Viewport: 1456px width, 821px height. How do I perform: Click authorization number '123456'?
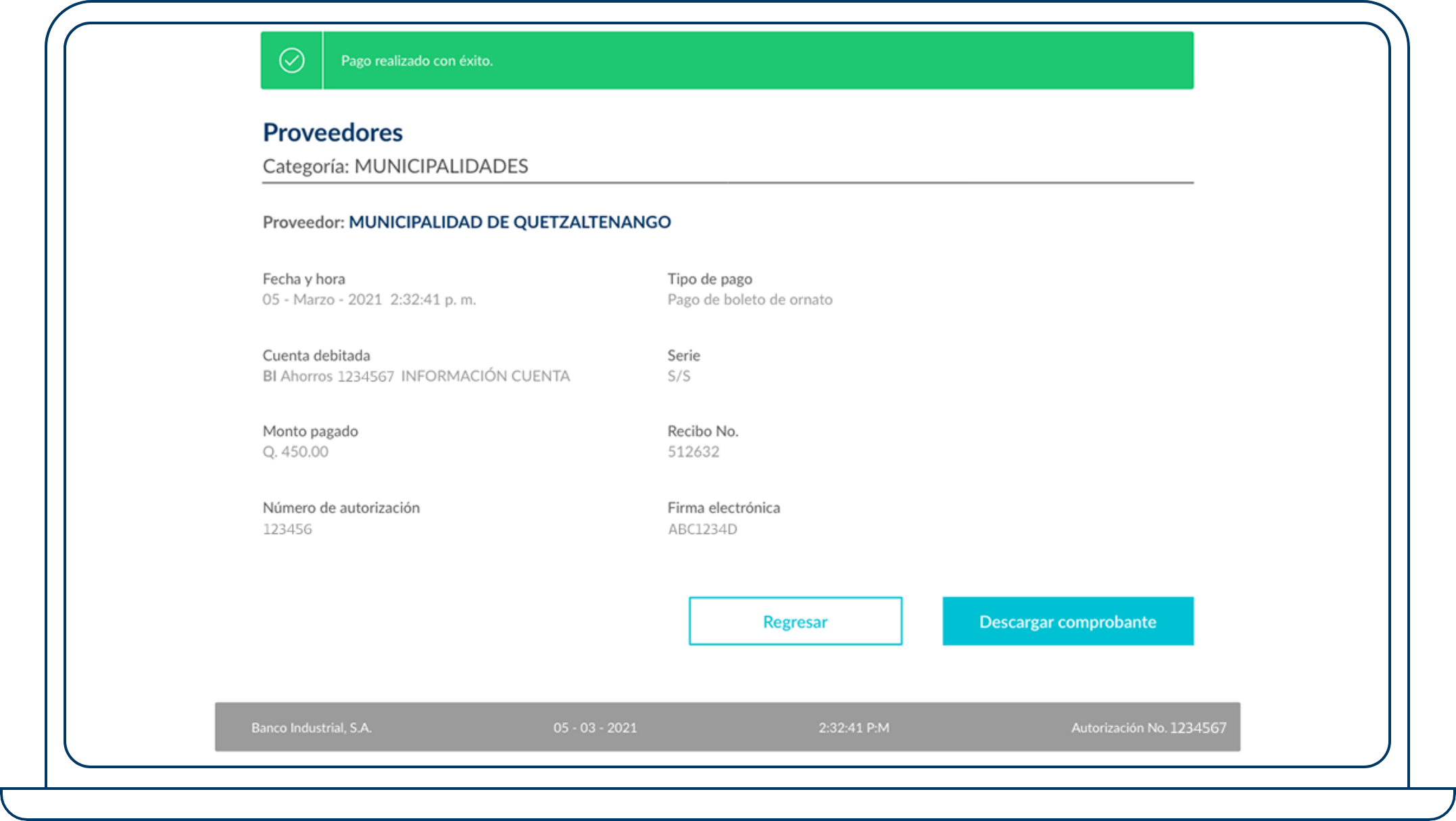[287, 529]
